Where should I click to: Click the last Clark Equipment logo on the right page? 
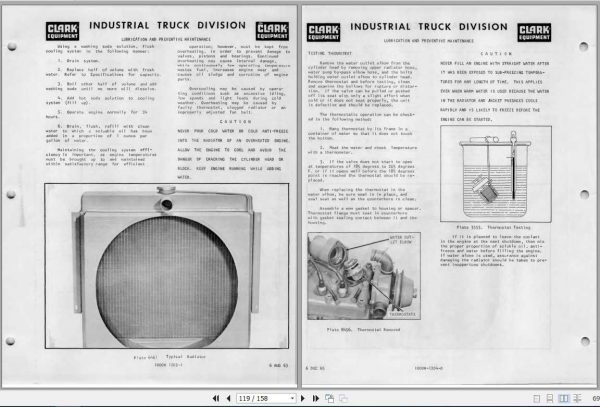[534, 32]
